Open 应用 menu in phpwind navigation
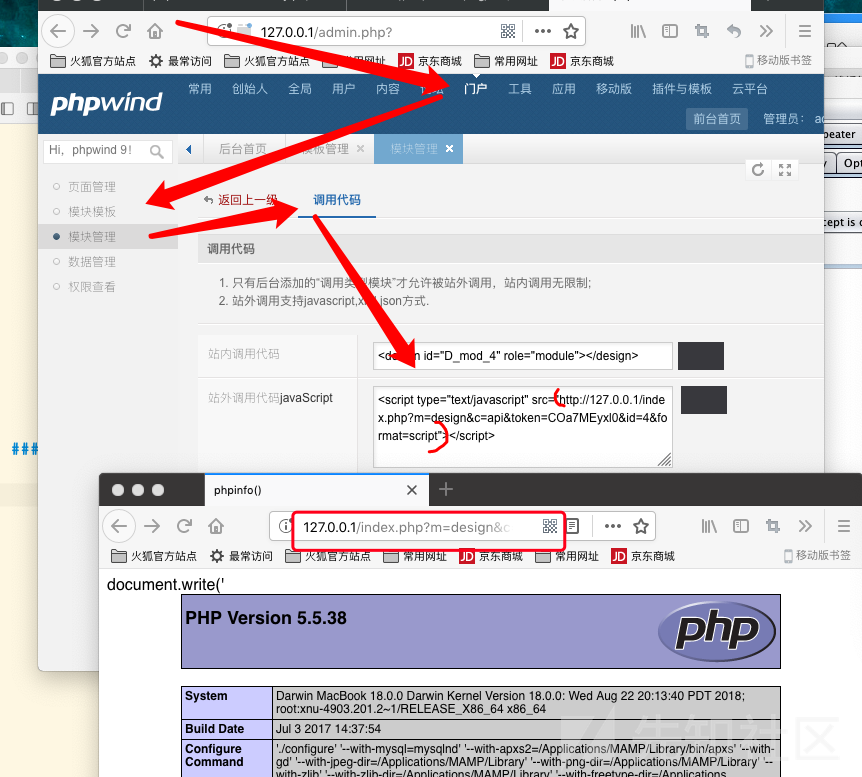This screenshot has height=777, width=862. [563, 89]
